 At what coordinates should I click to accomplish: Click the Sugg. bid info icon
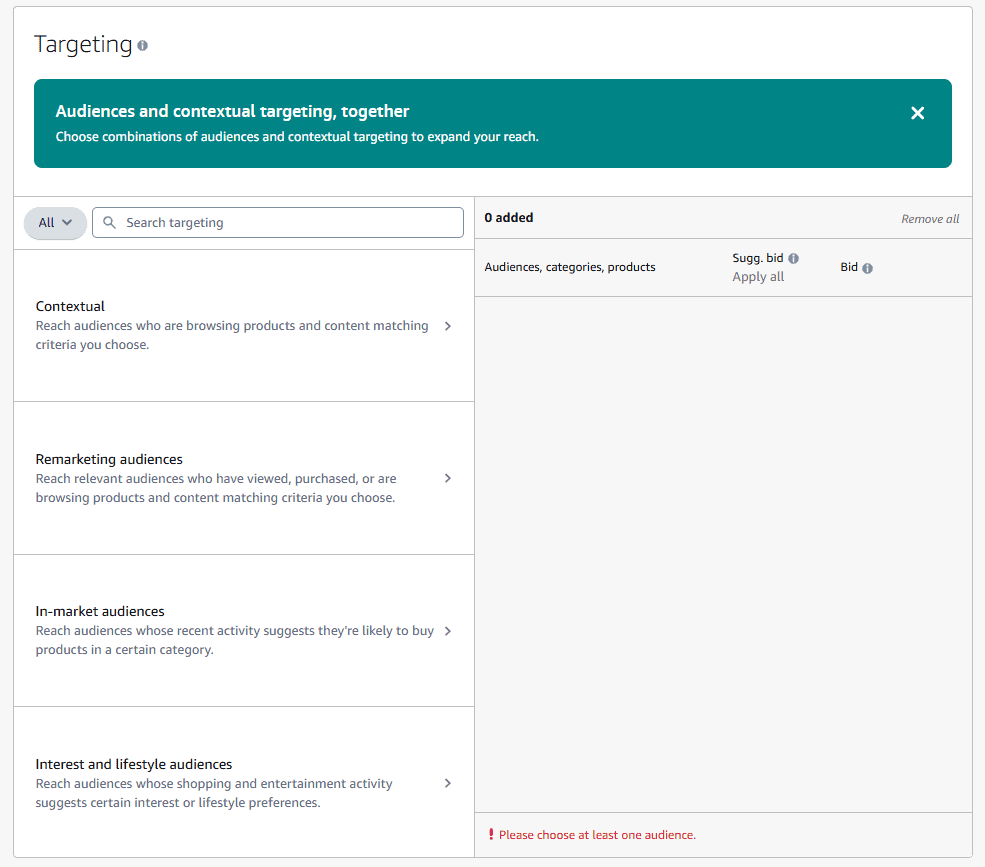[793, 258]
